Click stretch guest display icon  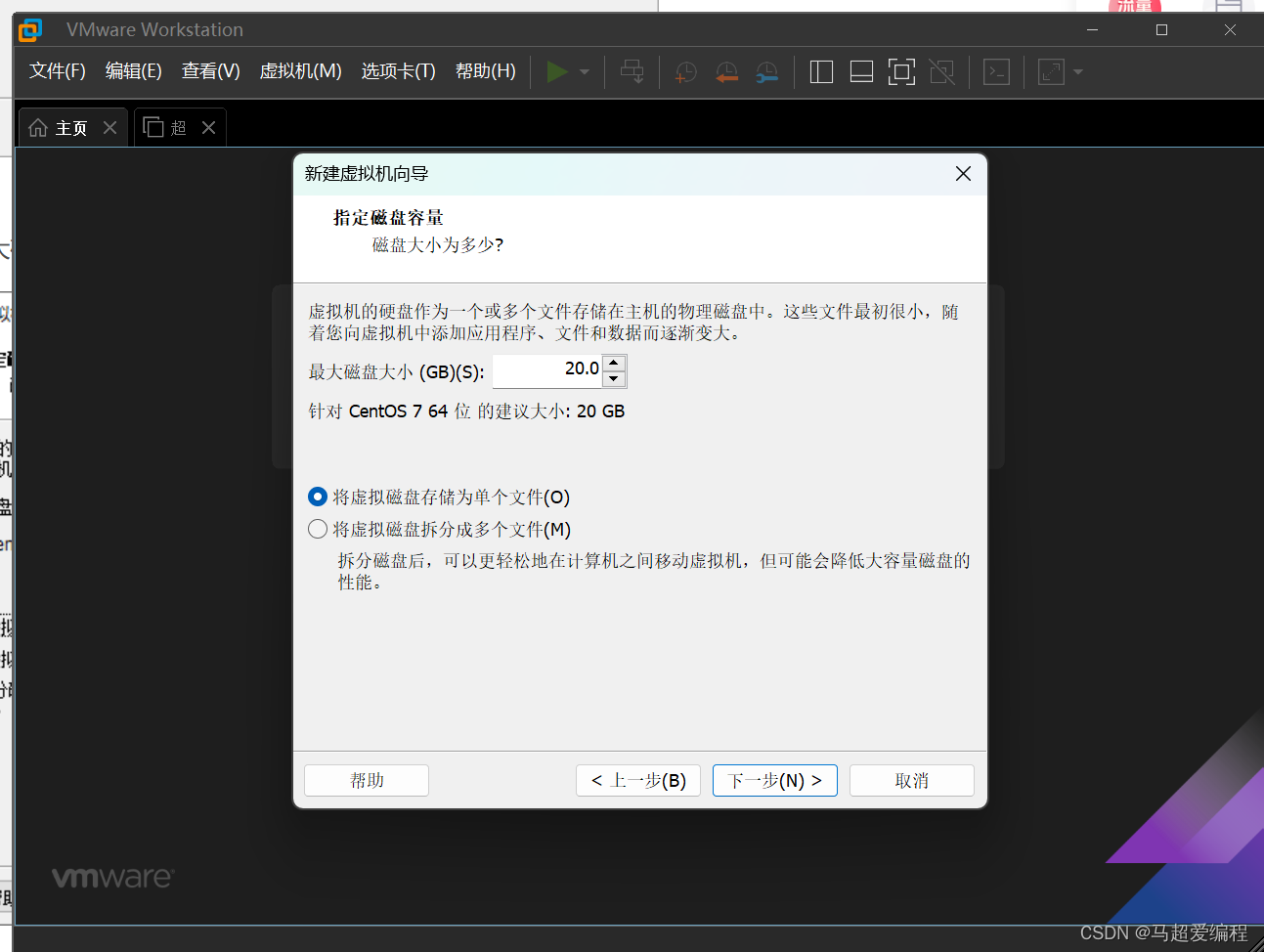pyautogui.click(x=1051, y=71)
